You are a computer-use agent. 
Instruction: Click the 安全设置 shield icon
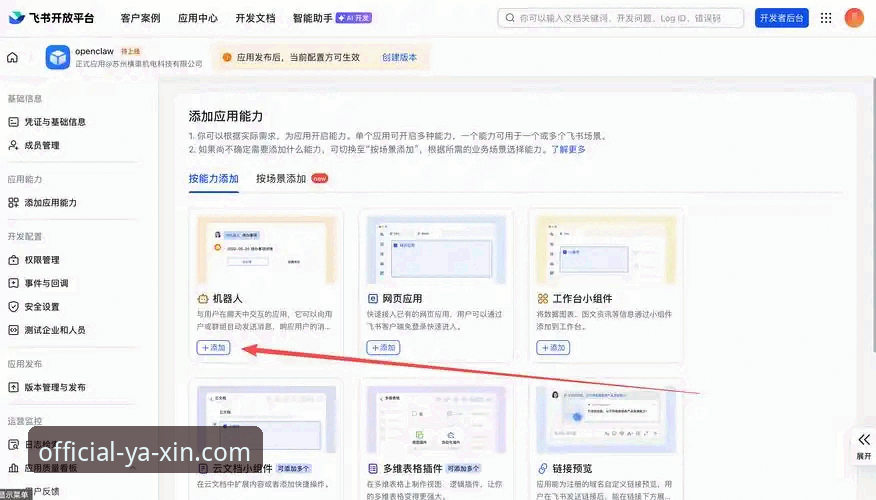coord(13,307)
